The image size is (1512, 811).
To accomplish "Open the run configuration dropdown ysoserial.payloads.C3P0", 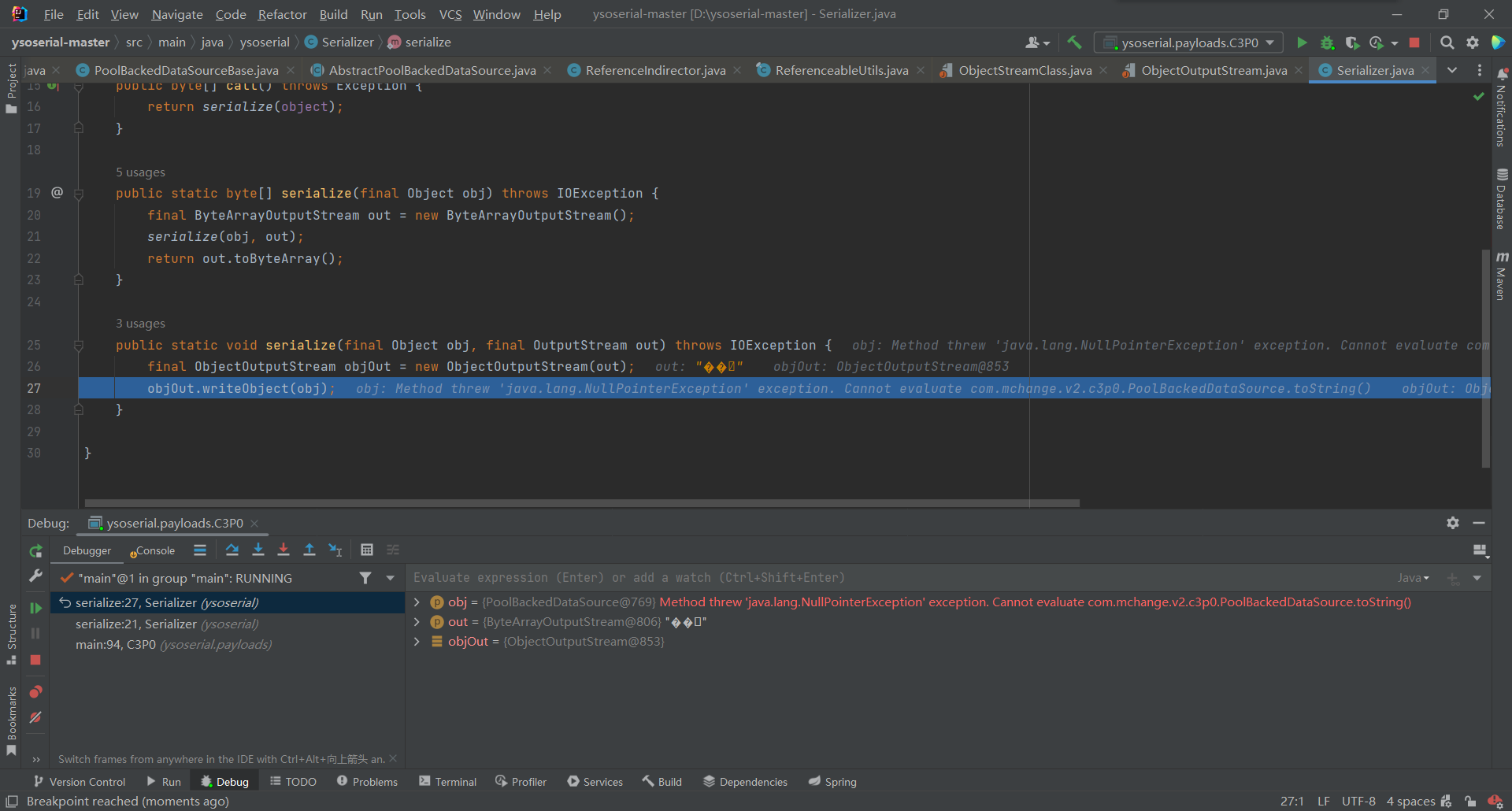I will click(1189, 43).
